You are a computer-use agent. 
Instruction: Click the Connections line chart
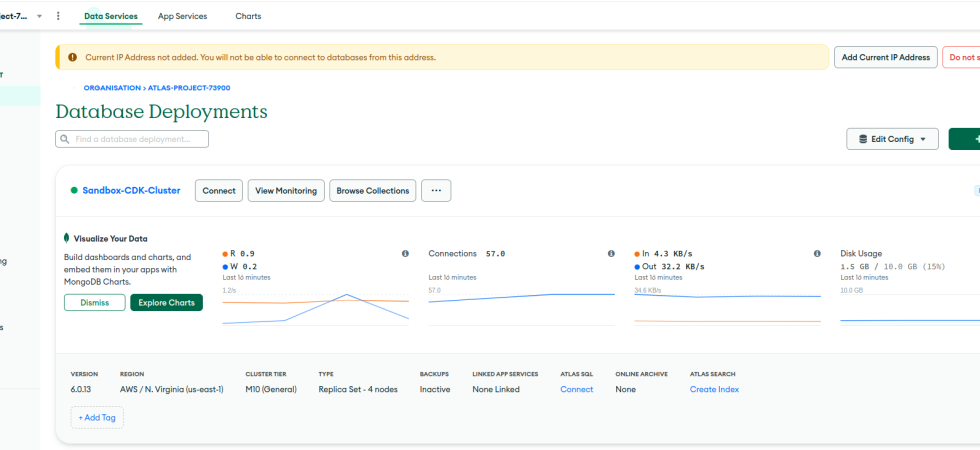521,308
